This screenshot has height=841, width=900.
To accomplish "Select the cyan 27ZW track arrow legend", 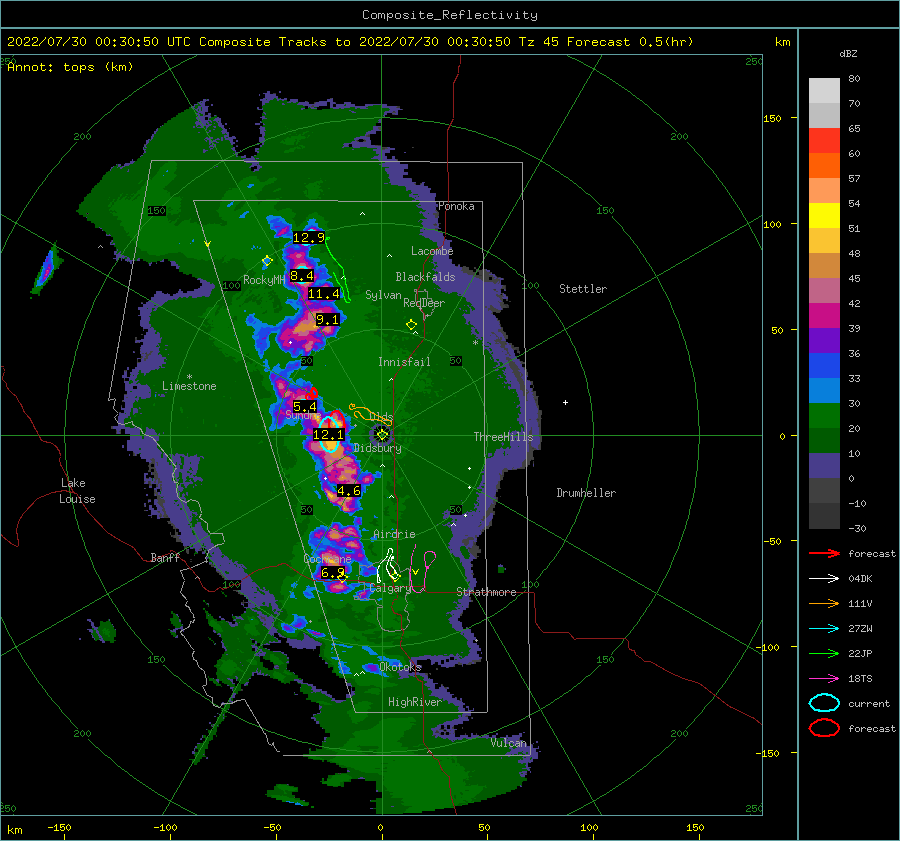I will click(x=824, y=629).
